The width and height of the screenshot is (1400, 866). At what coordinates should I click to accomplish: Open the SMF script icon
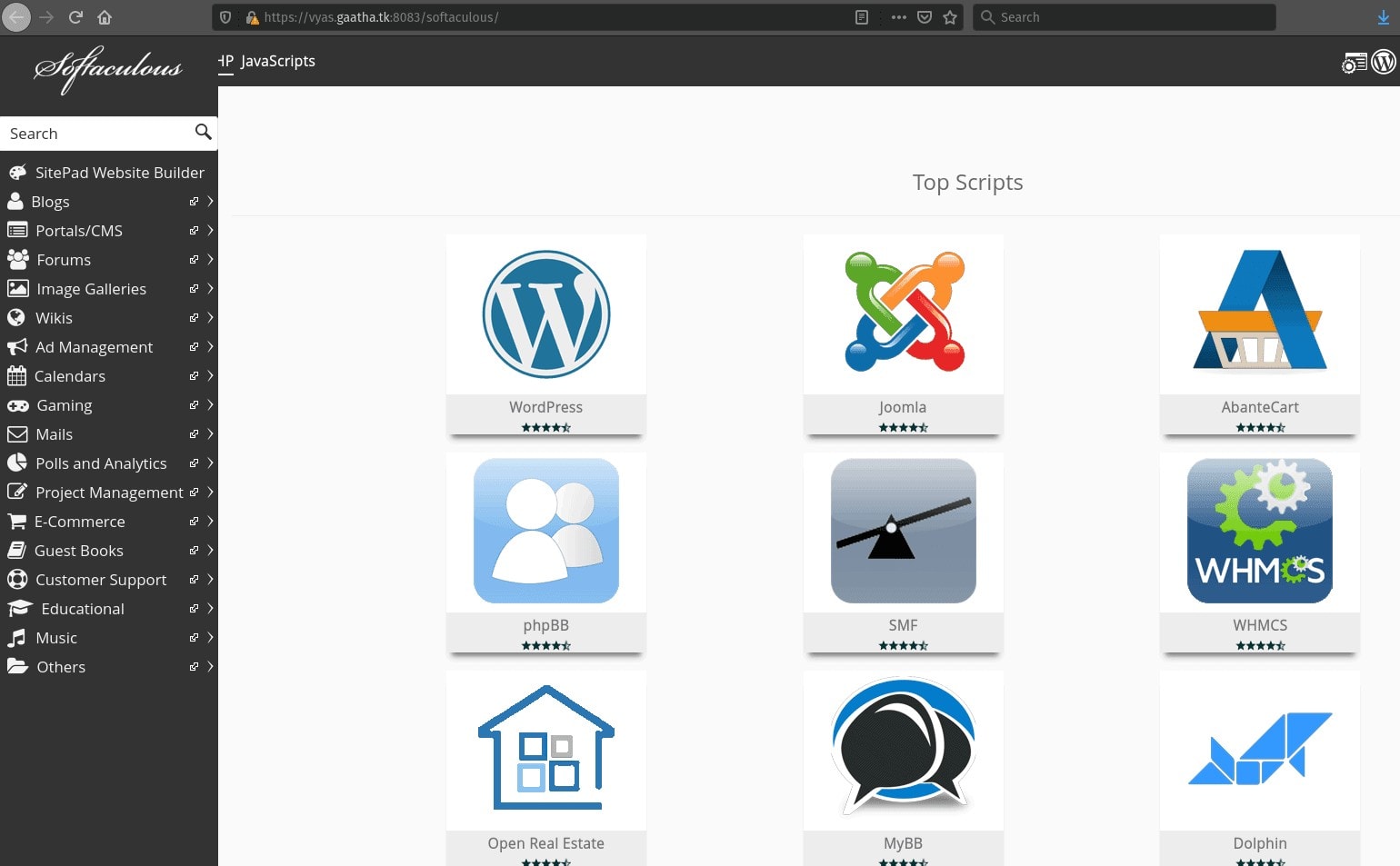[x=904, y=531]
